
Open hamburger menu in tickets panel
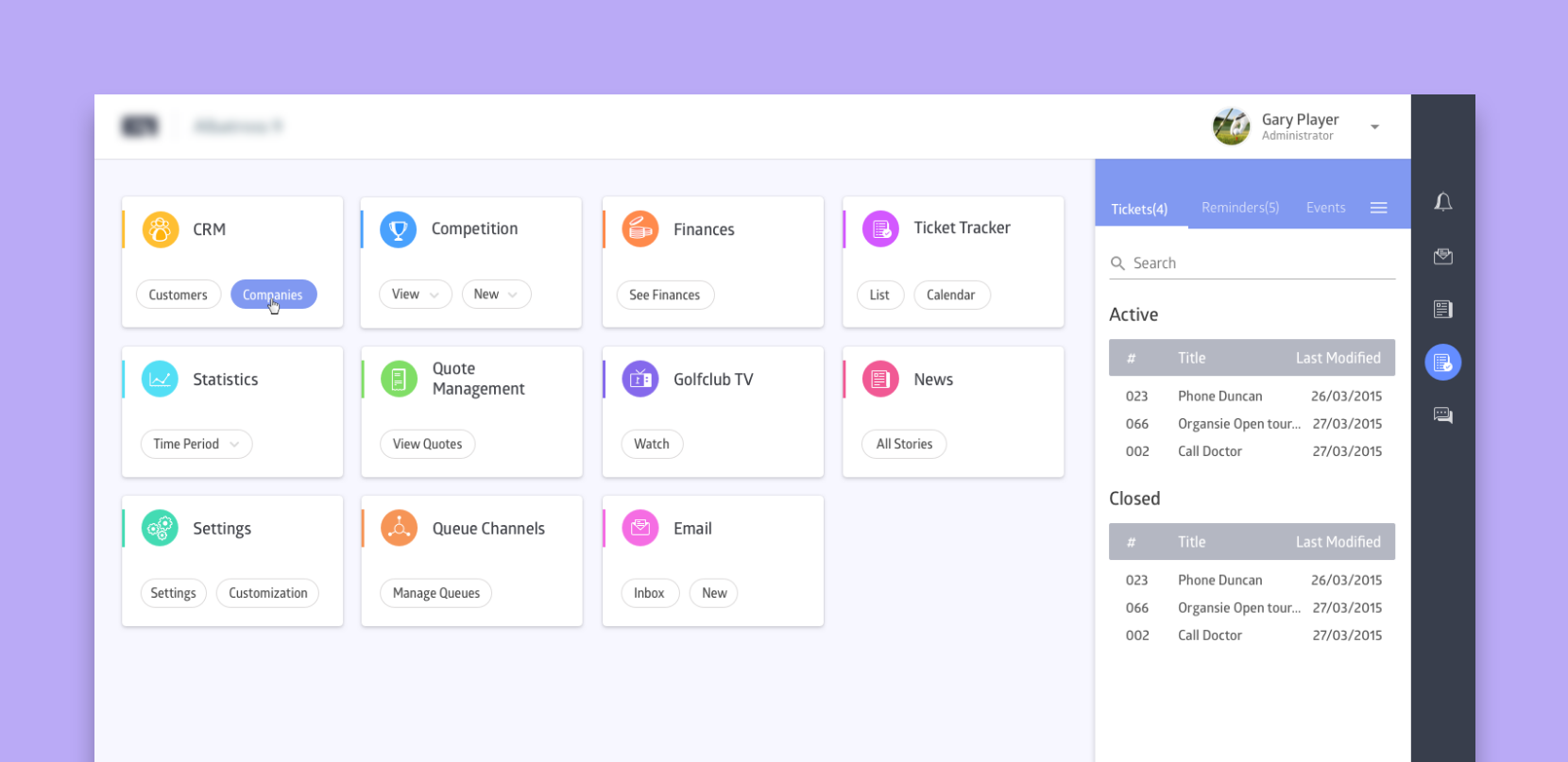[1379, 208]
